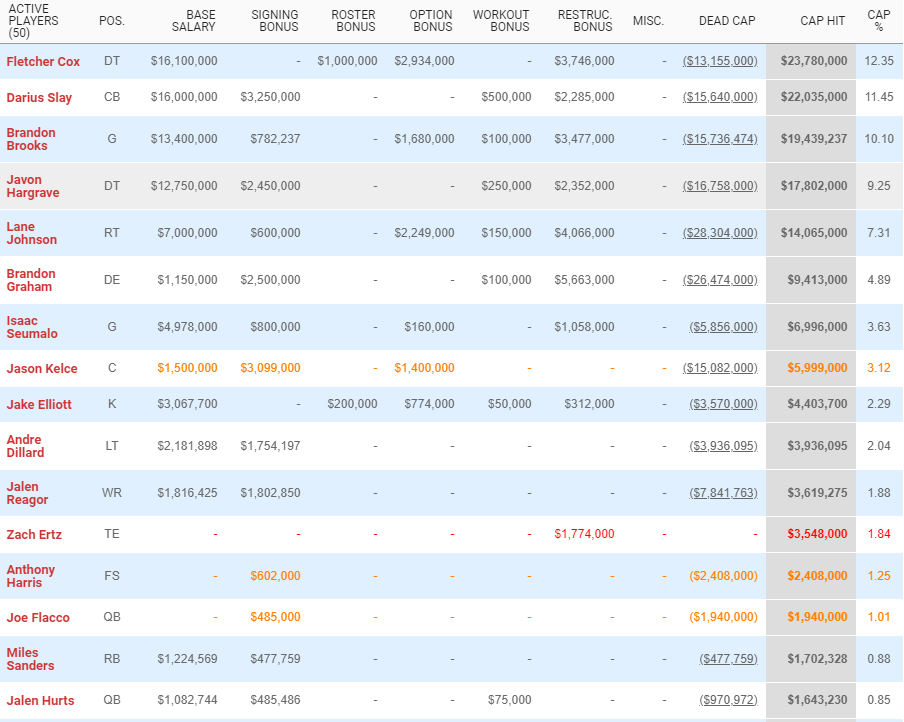The width and height of the screenshot is (904, 722).
Task: Select Jake Elliott roster bonus $200,000
Action: coord(352,404)
